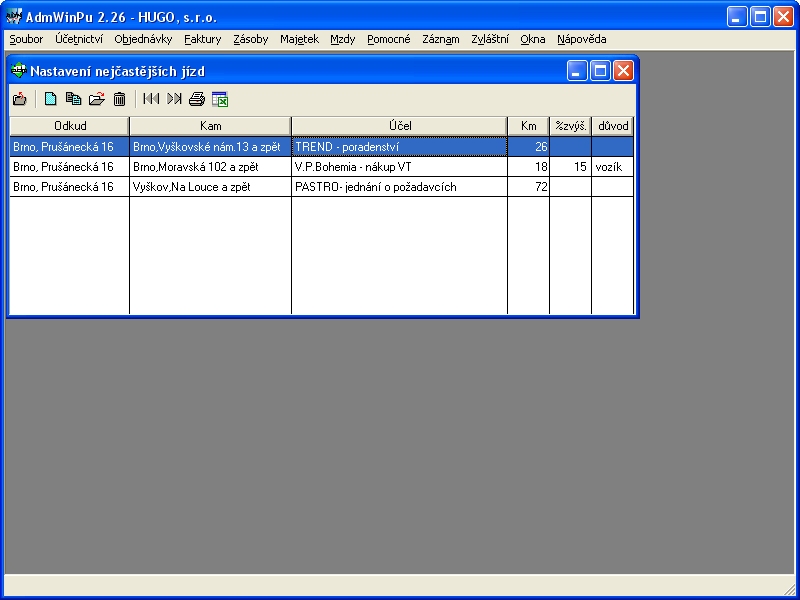Copy the selected record with copy icon
Screen dimensions: 800x600
pyautogui.click(x=73, y=99)
